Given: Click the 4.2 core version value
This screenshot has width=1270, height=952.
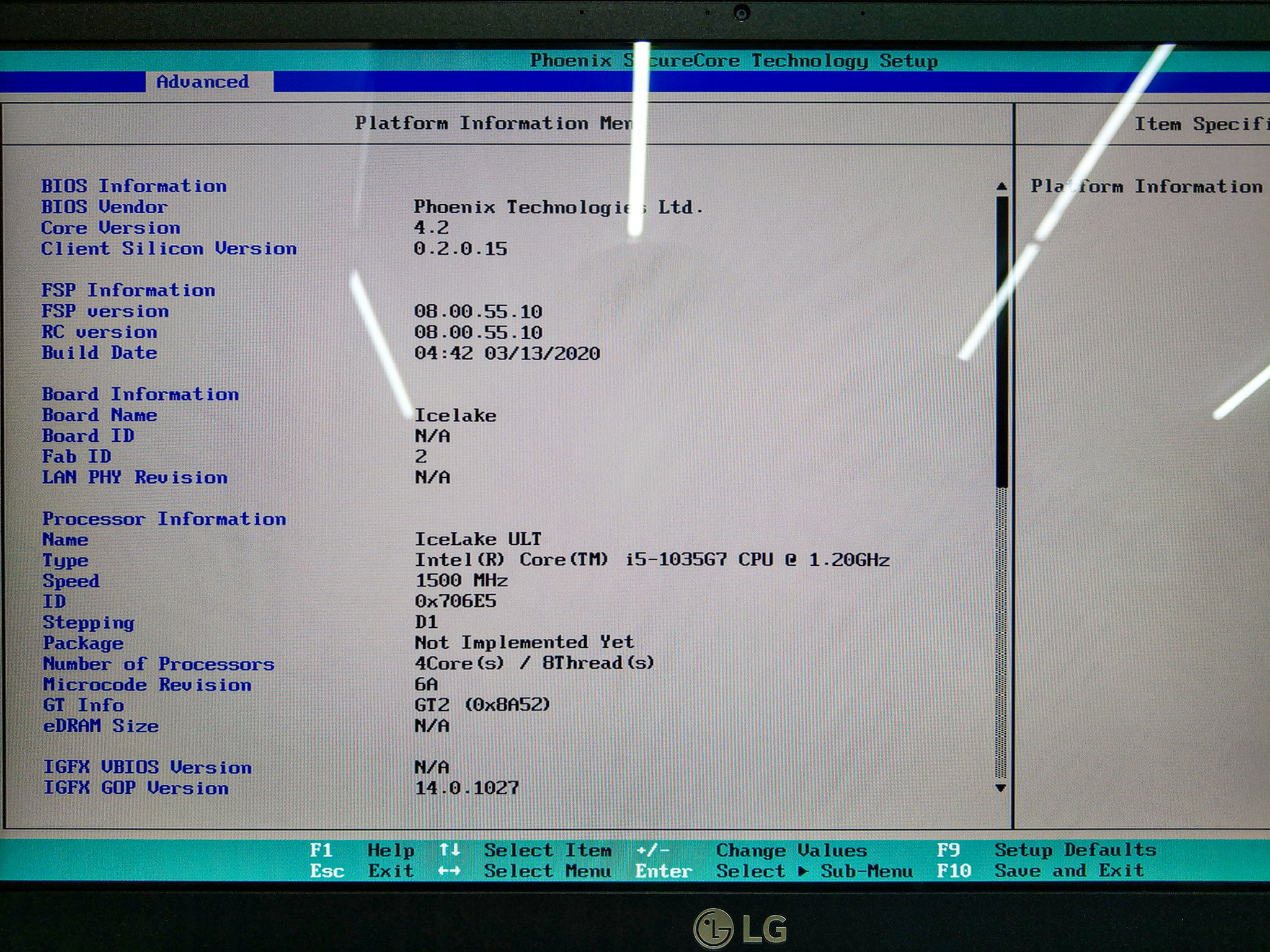Looking at the screenshot, I should click(431, 227).
